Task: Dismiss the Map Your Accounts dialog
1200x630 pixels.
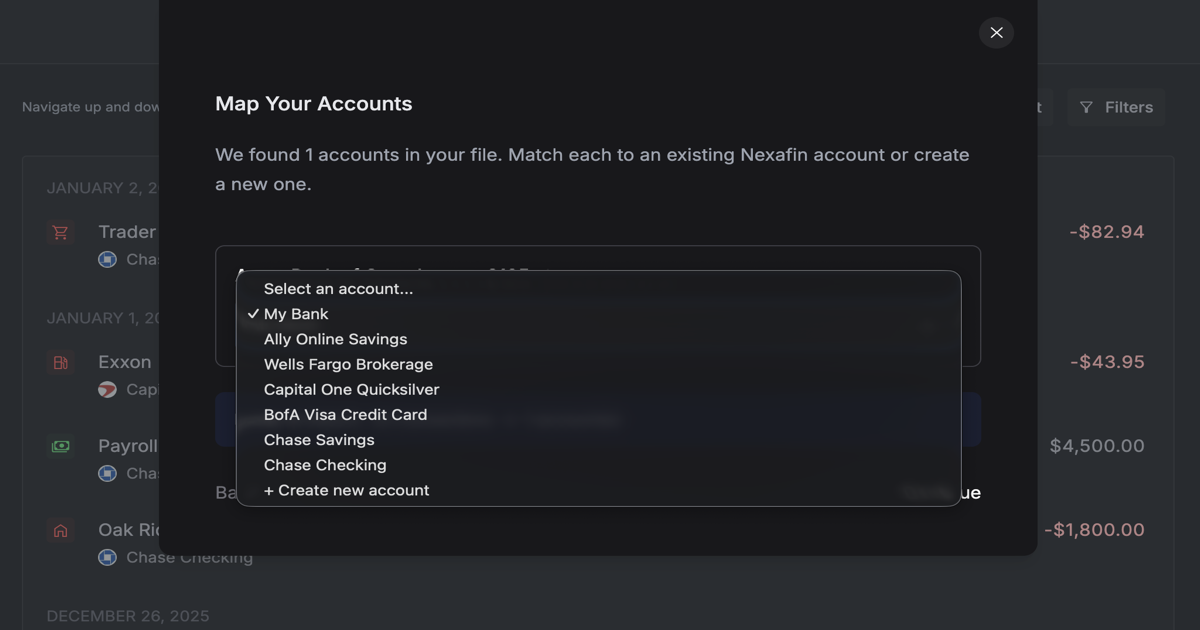Action: [996, 32]
